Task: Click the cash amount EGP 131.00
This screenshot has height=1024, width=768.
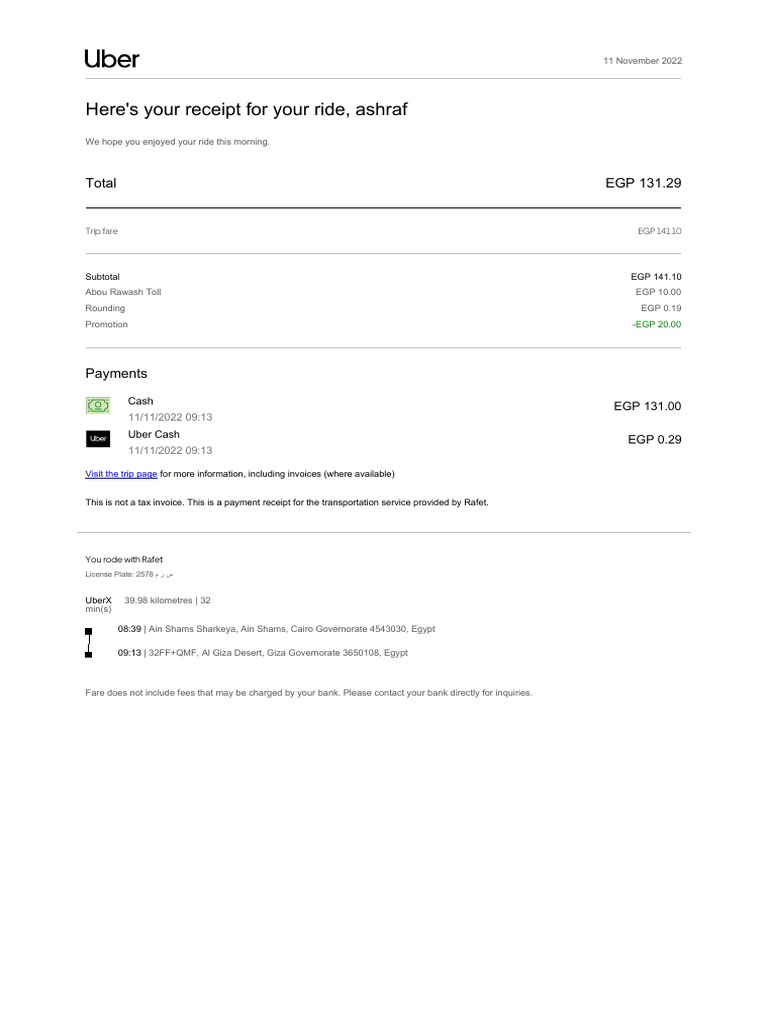Action: coord(647,406)
